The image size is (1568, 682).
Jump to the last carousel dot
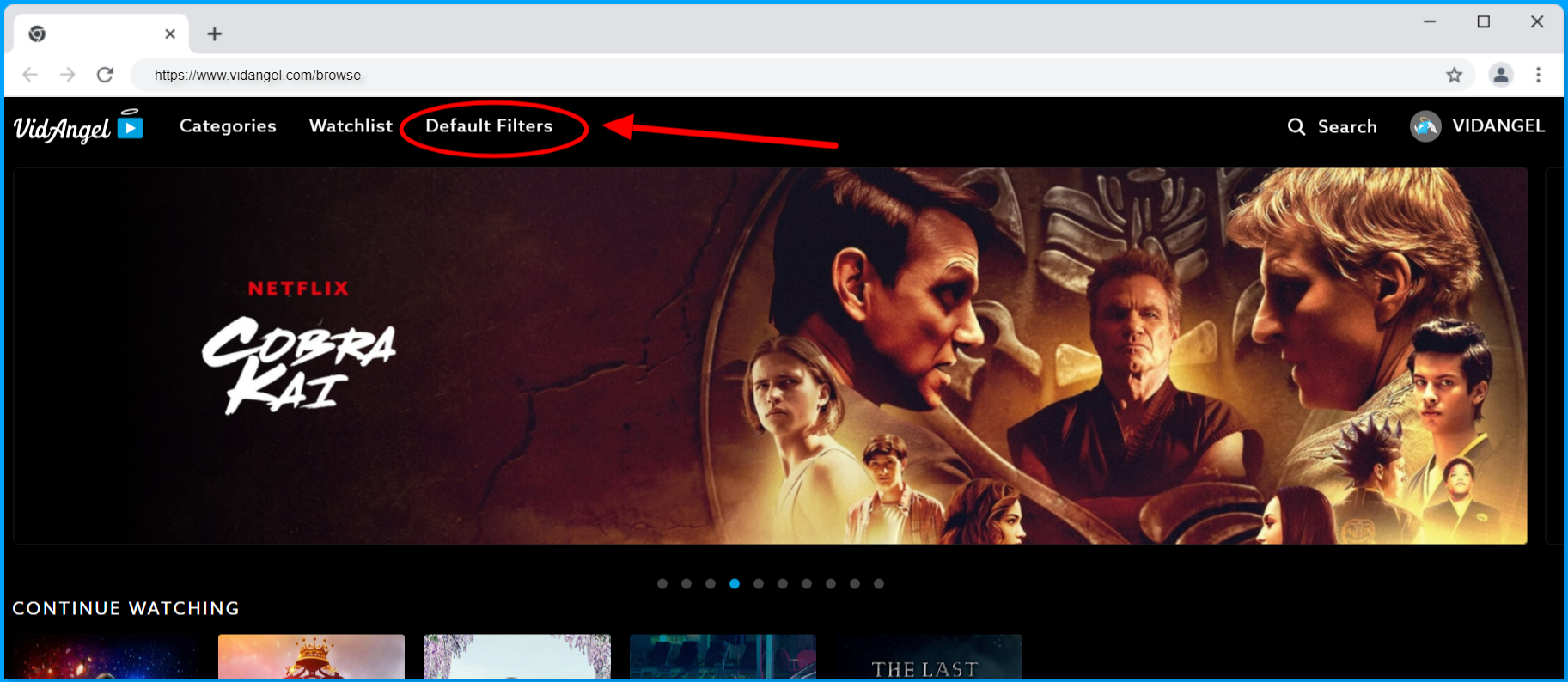click(879, 583)
